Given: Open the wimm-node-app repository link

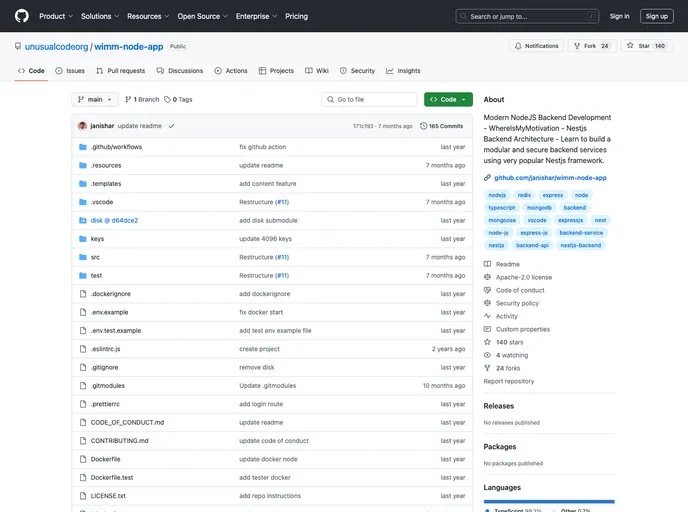Looking at the screenshot, I should pyautogui.click(x=129, y=47).
